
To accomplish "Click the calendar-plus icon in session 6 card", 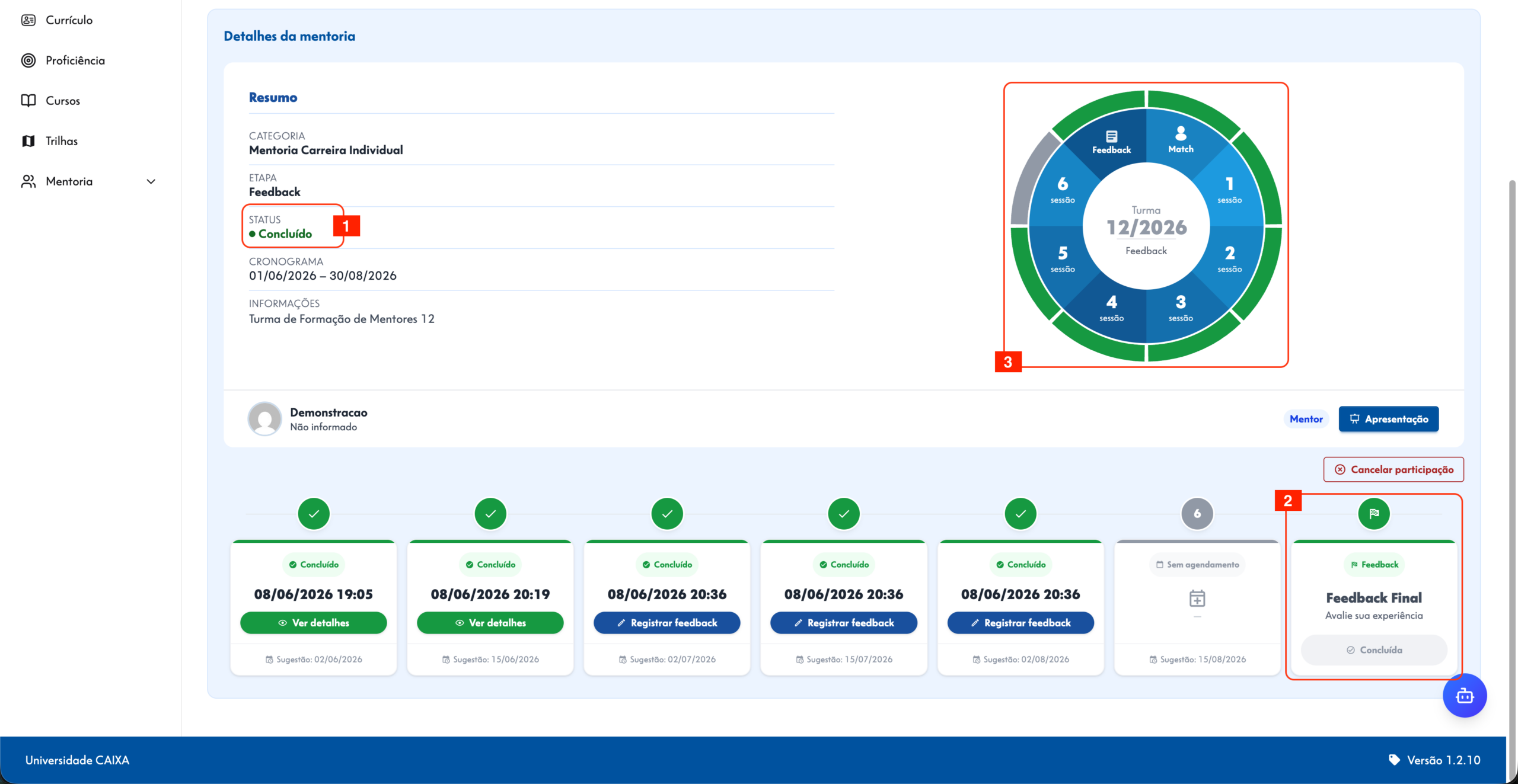I will (1197, 599).
